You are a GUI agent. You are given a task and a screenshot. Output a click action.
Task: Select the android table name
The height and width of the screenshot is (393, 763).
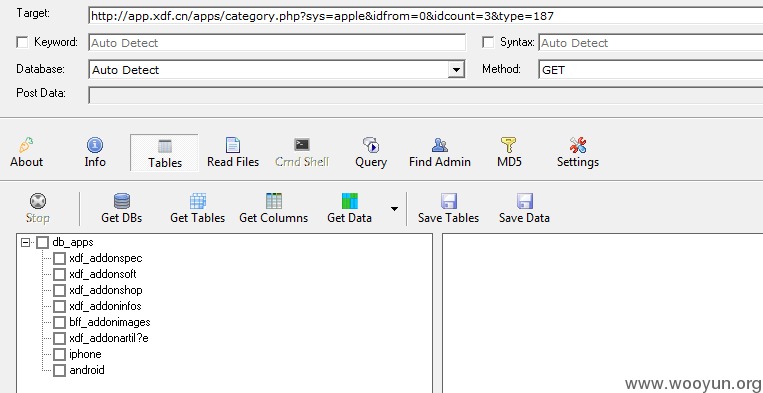pyautogui.click(x=87, y=370)
